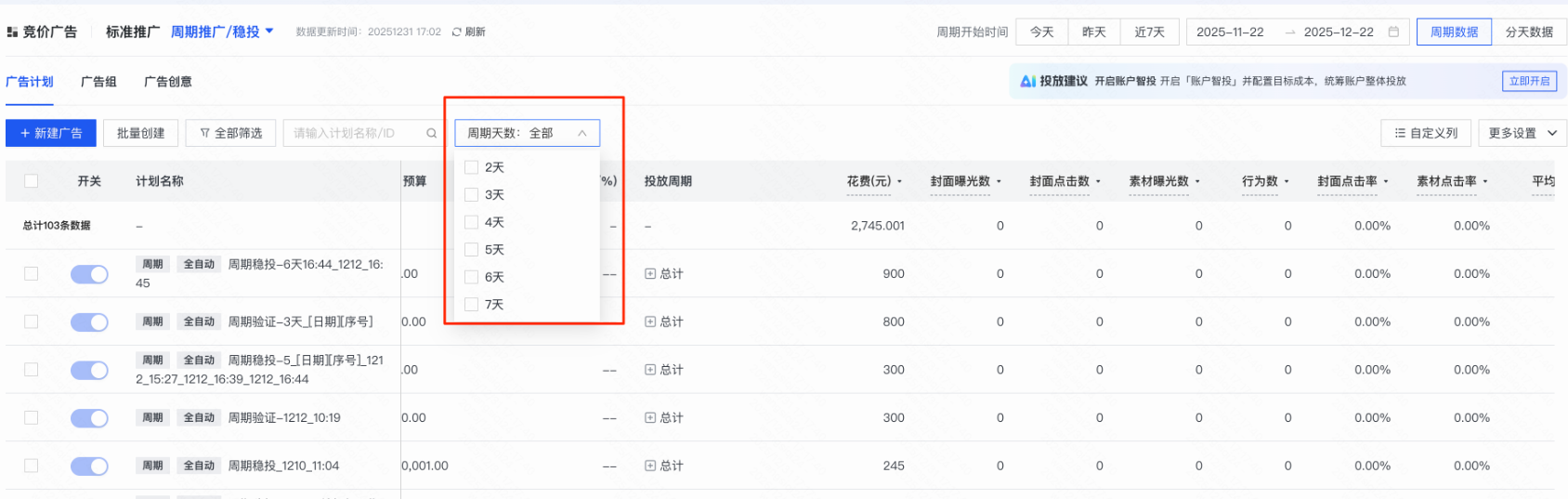Select 今天 quick range

tap(1041, 32)
